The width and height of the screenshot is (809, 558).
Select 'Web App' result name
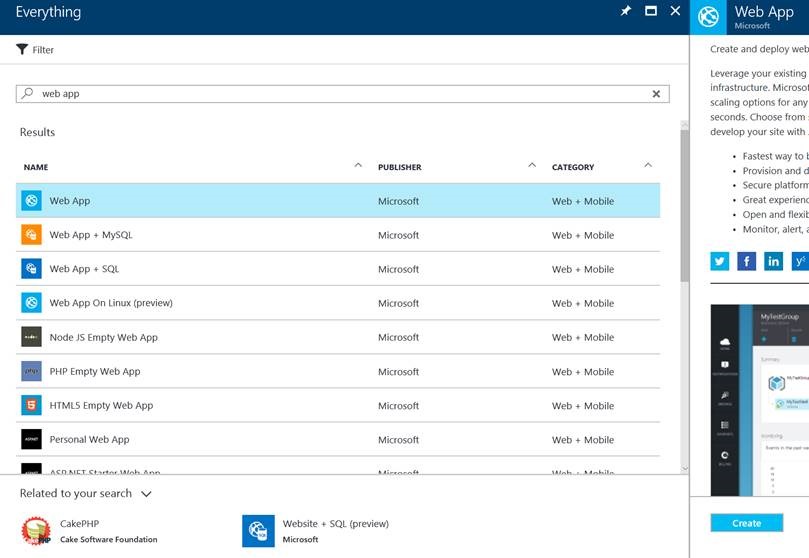click(x=70, y=201)
